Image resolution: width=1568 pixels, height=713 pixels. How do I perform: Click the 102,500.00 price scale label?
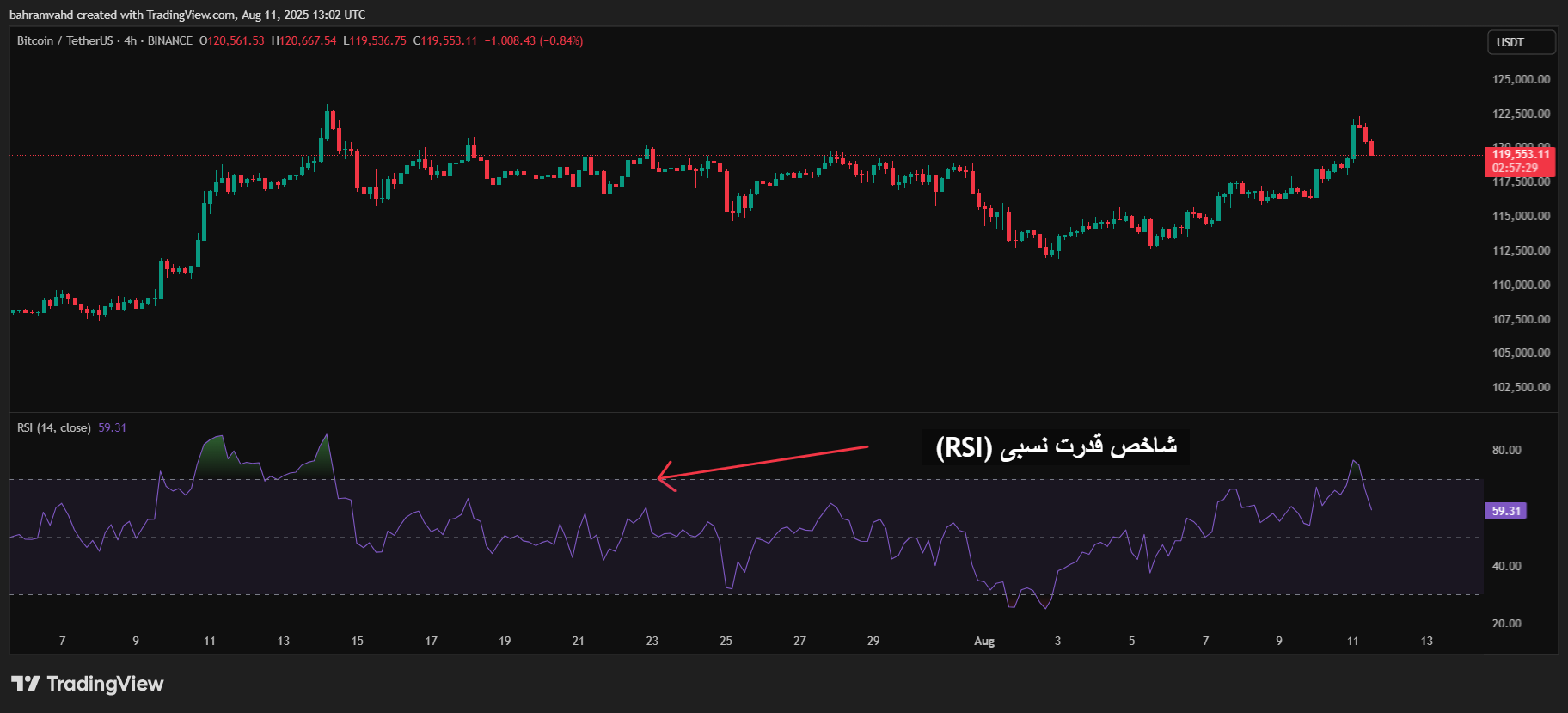[1521, 387]
